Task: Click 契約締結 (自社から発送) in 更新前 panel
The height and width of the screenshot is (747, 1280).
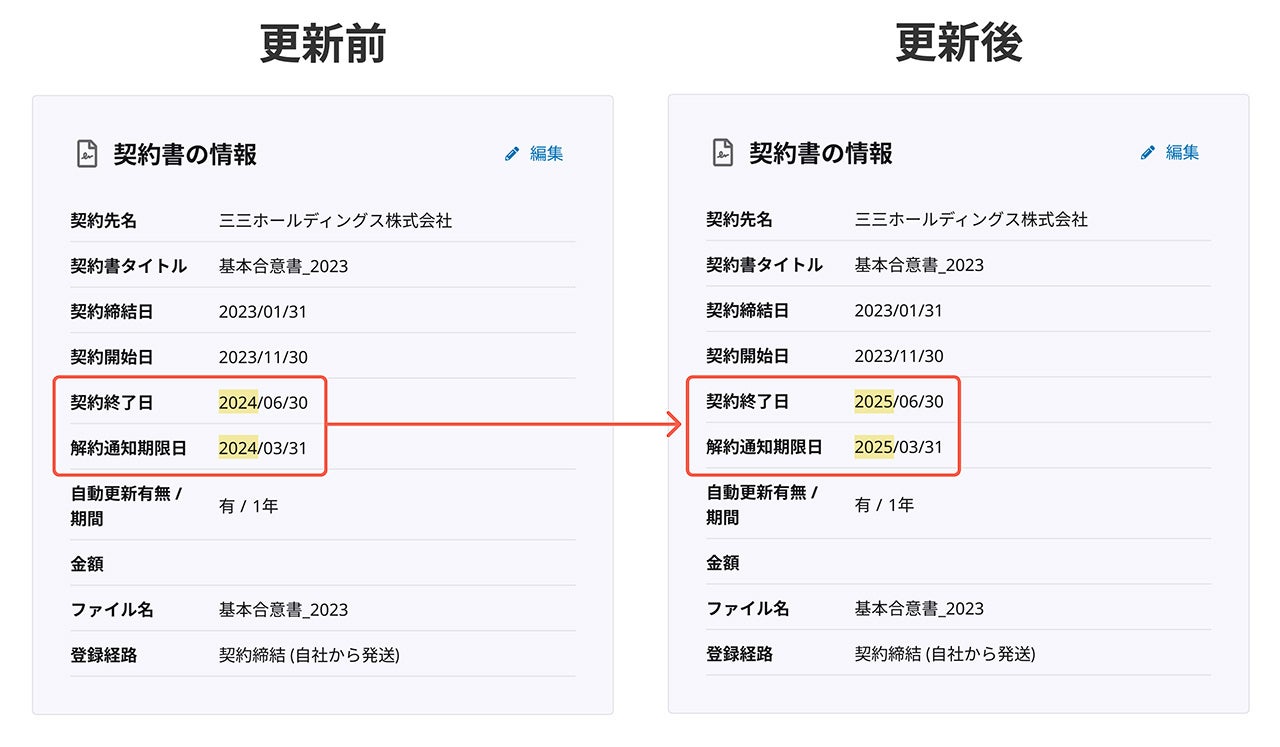Action: tap(310, 655)
